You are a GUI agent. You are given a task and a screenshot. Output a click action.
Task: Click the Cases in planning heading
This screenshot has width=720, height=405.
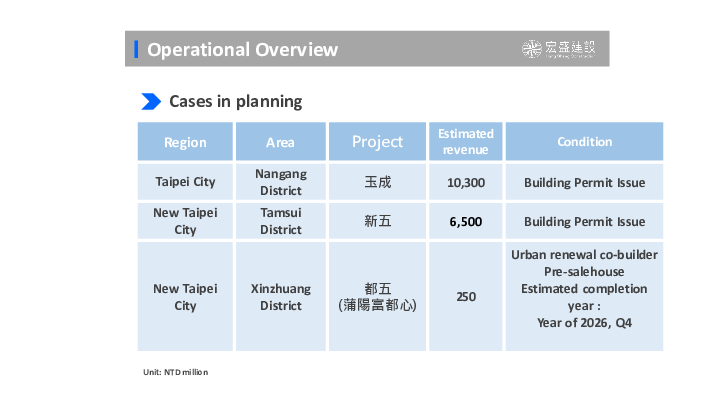(235, 101)
